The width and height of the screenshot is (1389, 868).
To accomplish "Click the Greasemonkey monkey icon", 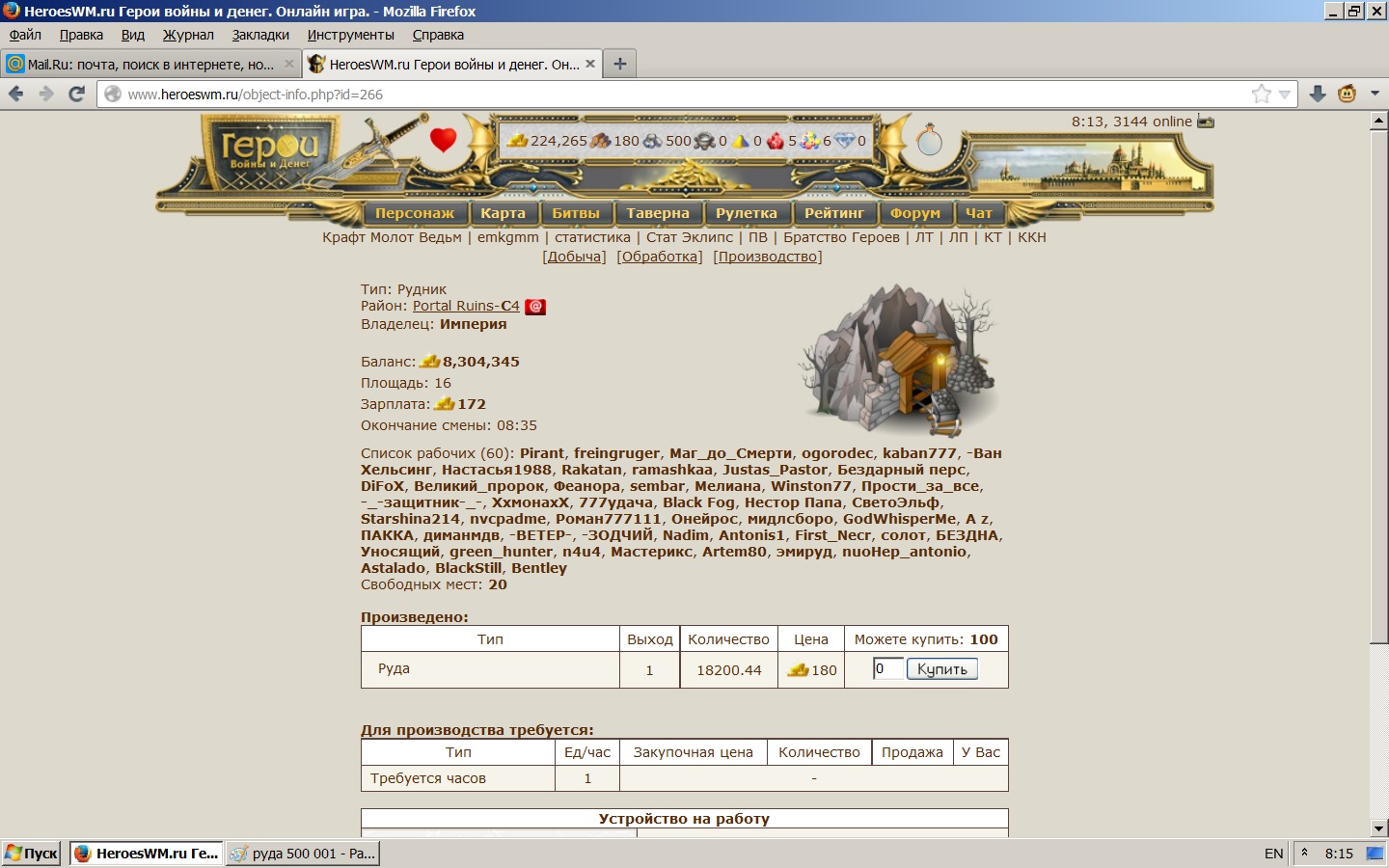I will click(1348, 94).
